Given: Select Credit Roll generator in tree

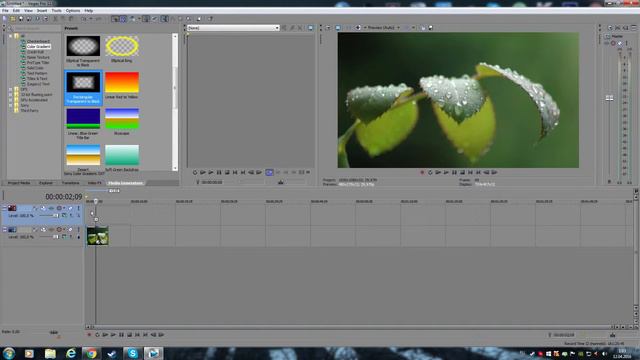Looking at the screenshot, I should tap(35, 52).
